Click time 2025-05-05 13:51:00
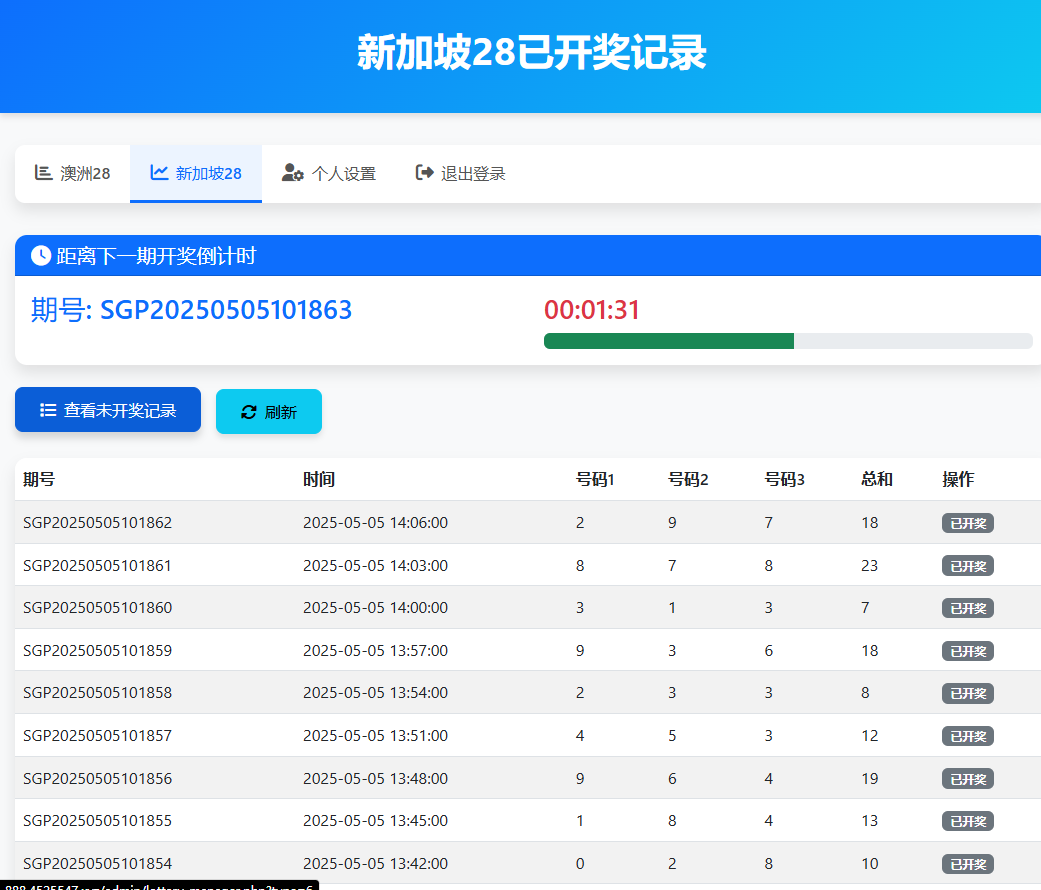 coord(376,735)
